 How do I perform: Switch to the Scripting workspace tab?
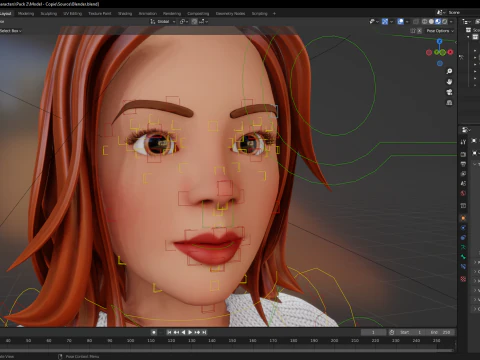tap(259, 14)
